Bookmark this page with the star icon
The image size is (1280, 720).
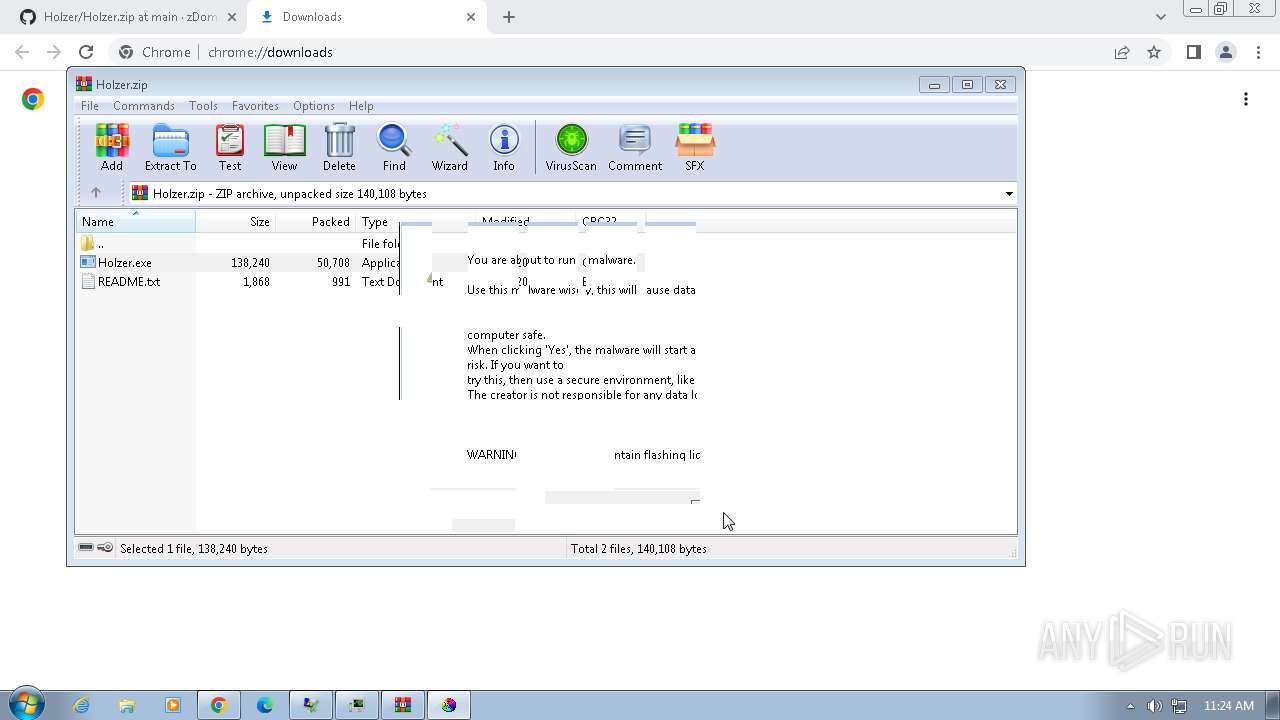pyautogui.click(x=1154, y=52)
